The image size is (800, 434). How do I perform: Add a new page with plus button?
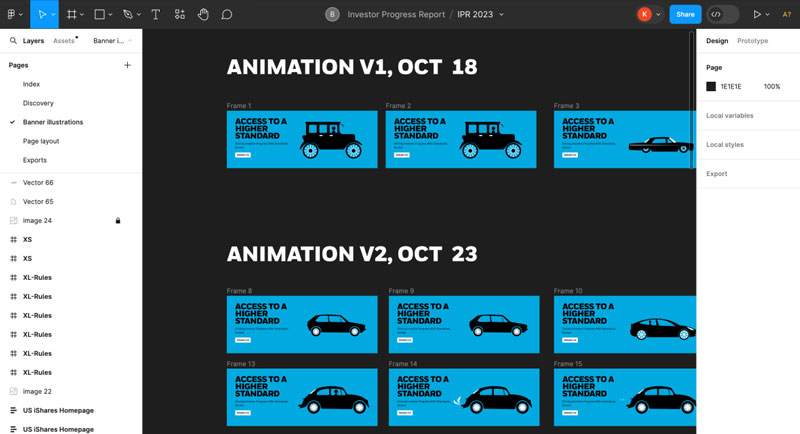127,65
